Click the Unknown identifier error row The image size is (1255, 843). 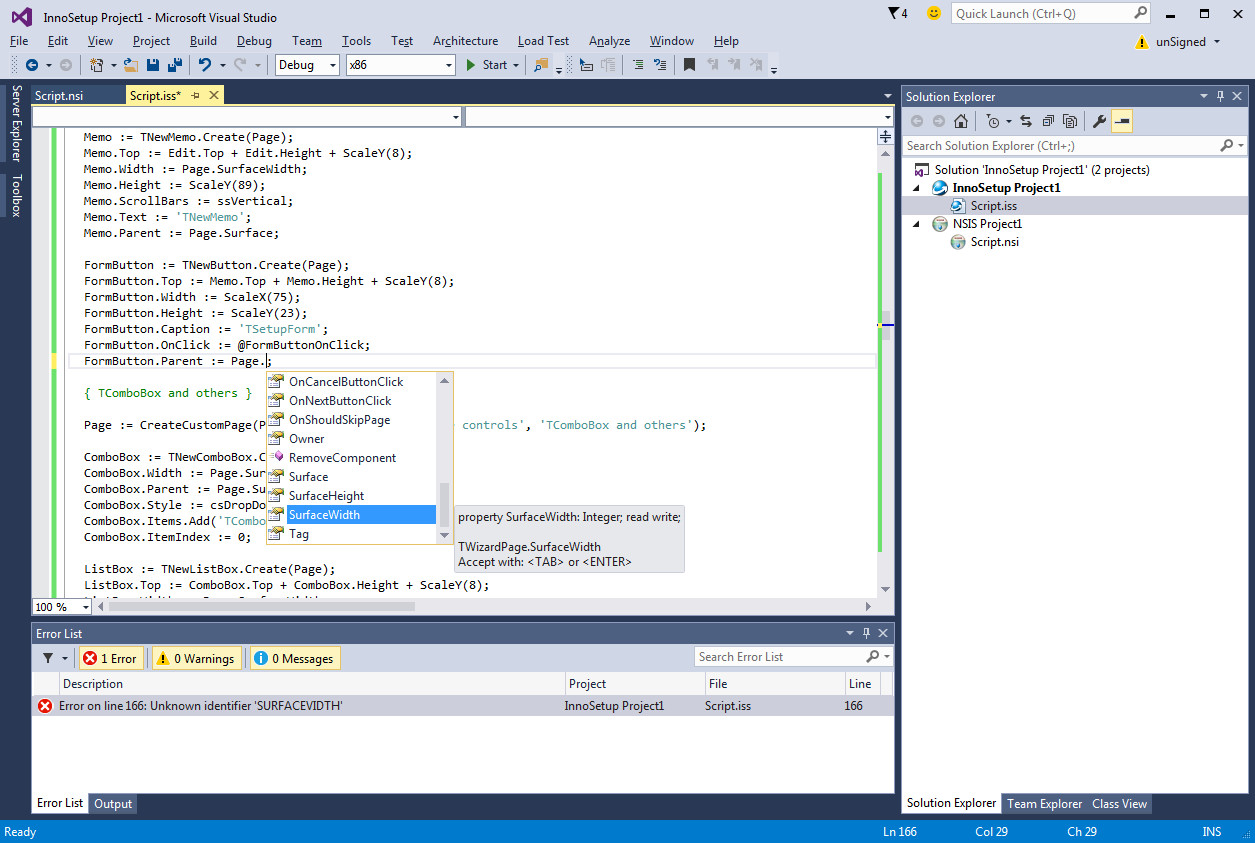click(462, 706)
